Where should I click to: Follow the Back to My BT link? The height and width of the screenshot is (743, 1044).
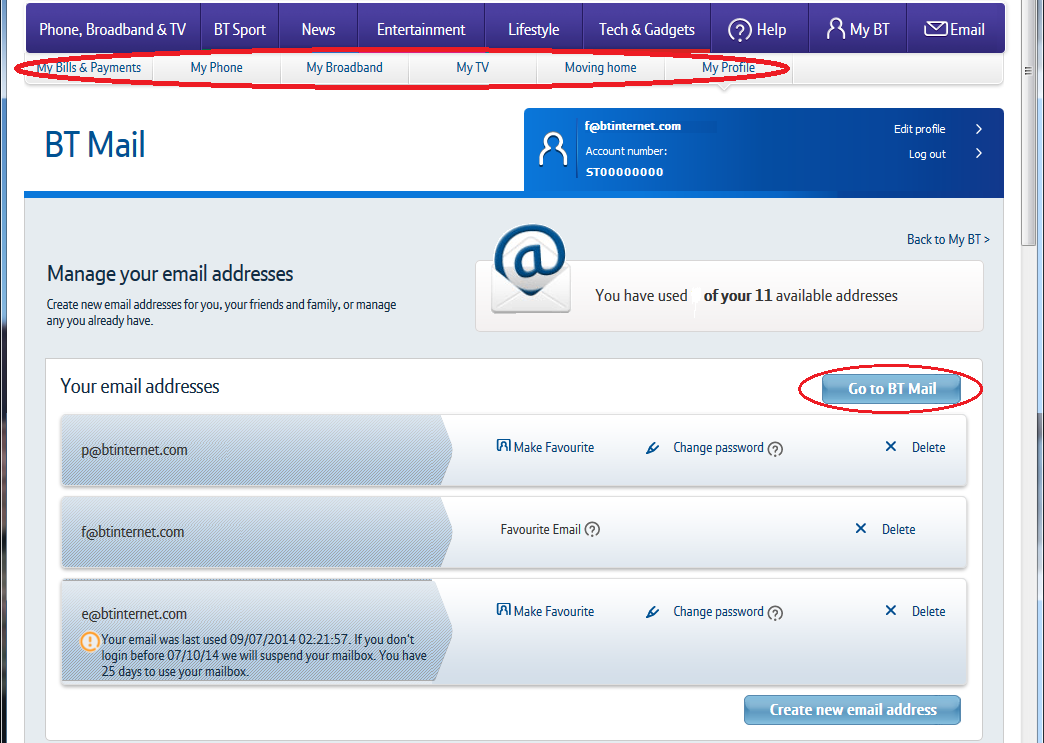coord(947,239)
